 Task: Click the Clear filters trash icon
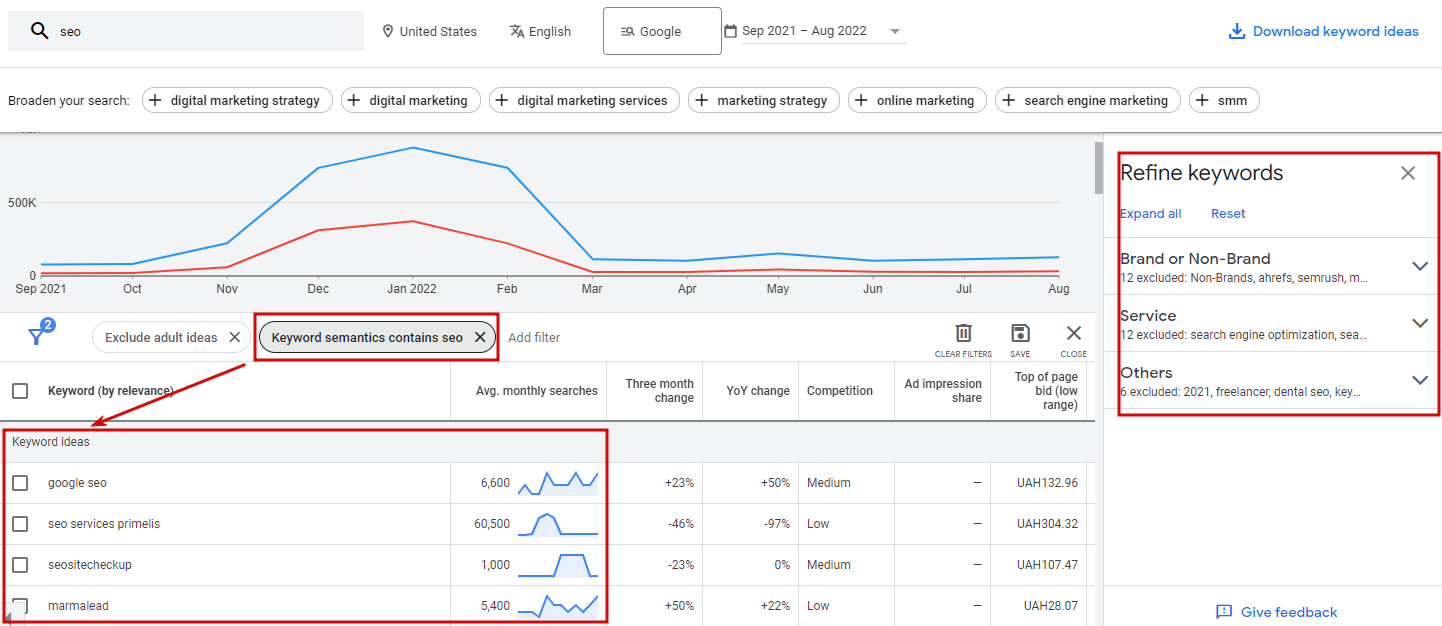(x=963, y=333)
